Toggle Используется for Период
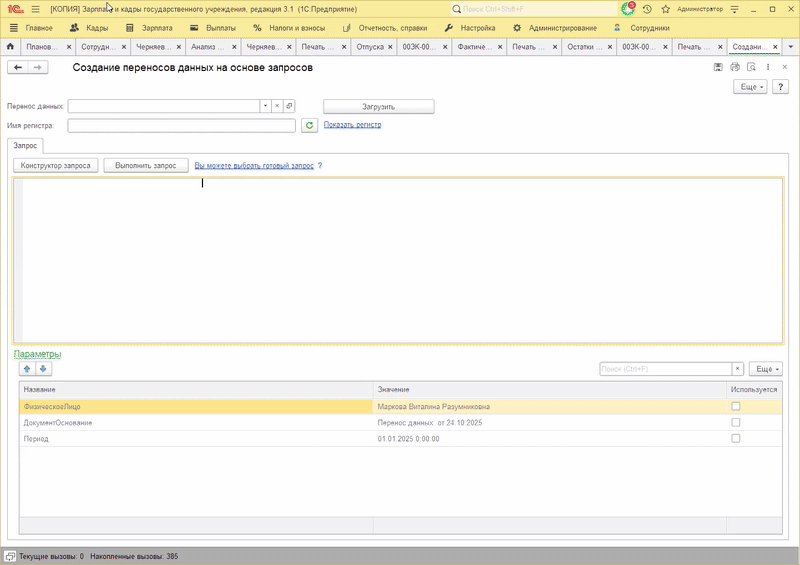Screen dimensions: 800x565 click(x=735, y=438)
